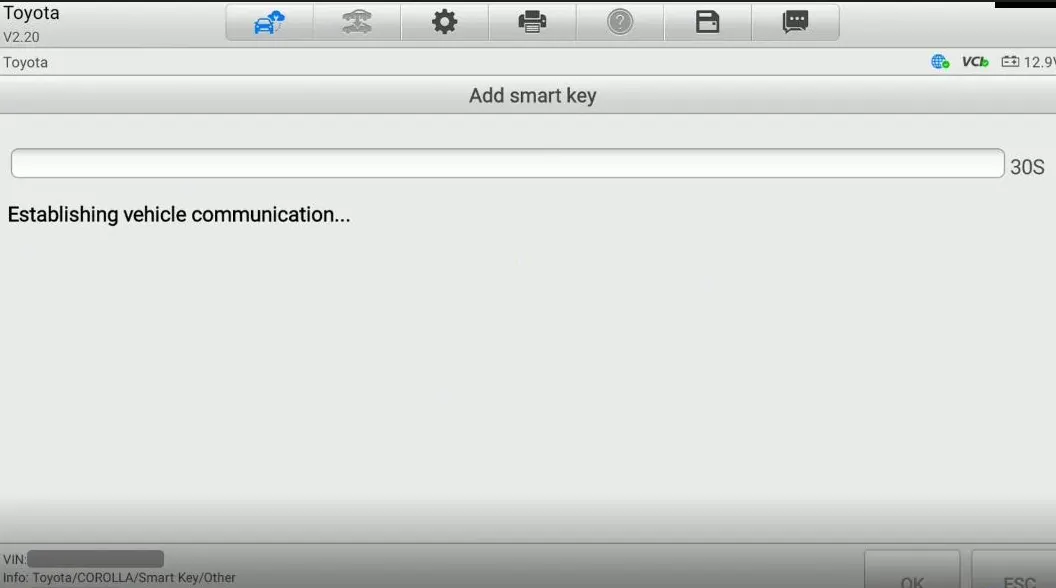Click the battery voltage indicator
1056x588 pixels.
pyautogui.click(x=1028, y=62)
